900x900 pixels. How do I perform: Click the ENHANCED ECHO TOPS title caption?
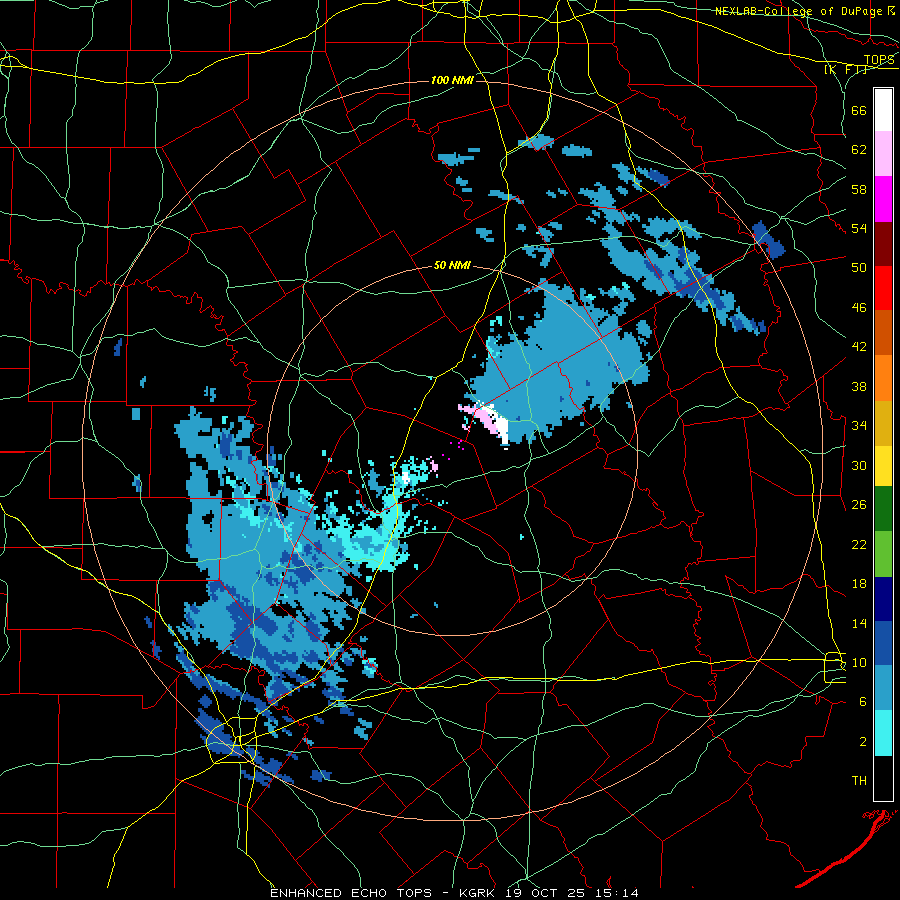click(x=454, y=893)
